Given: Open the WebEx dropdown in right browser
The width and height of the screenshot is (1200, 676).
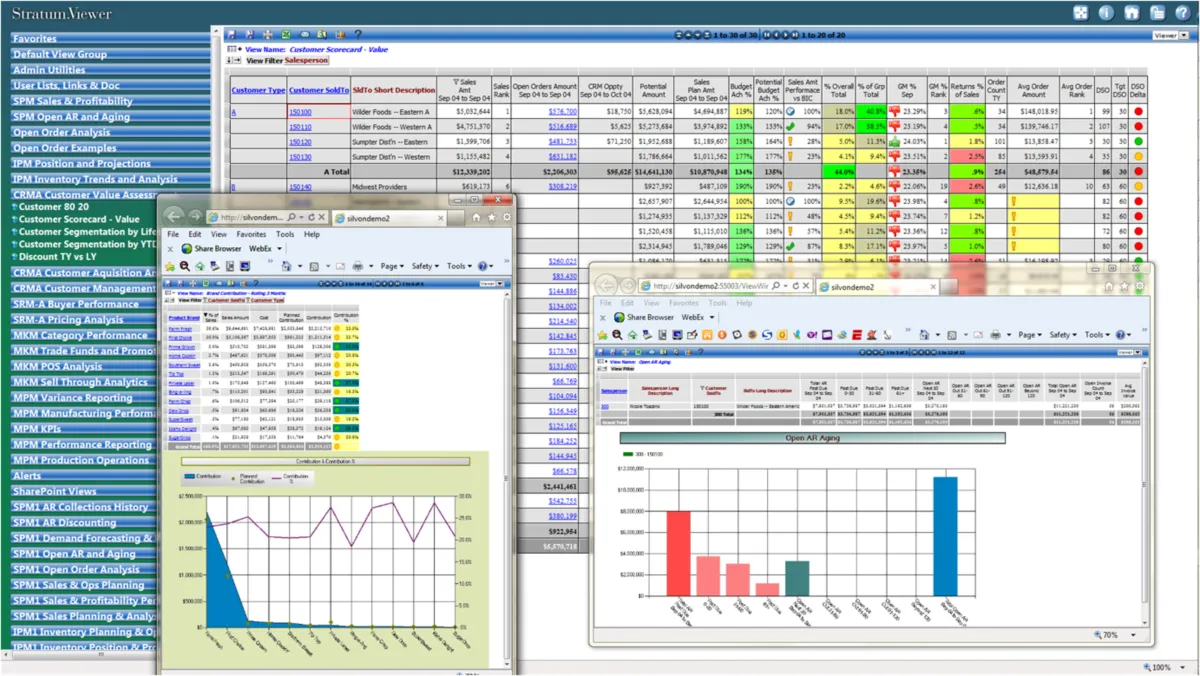Looking at the screenshot, I should [698, 317].
